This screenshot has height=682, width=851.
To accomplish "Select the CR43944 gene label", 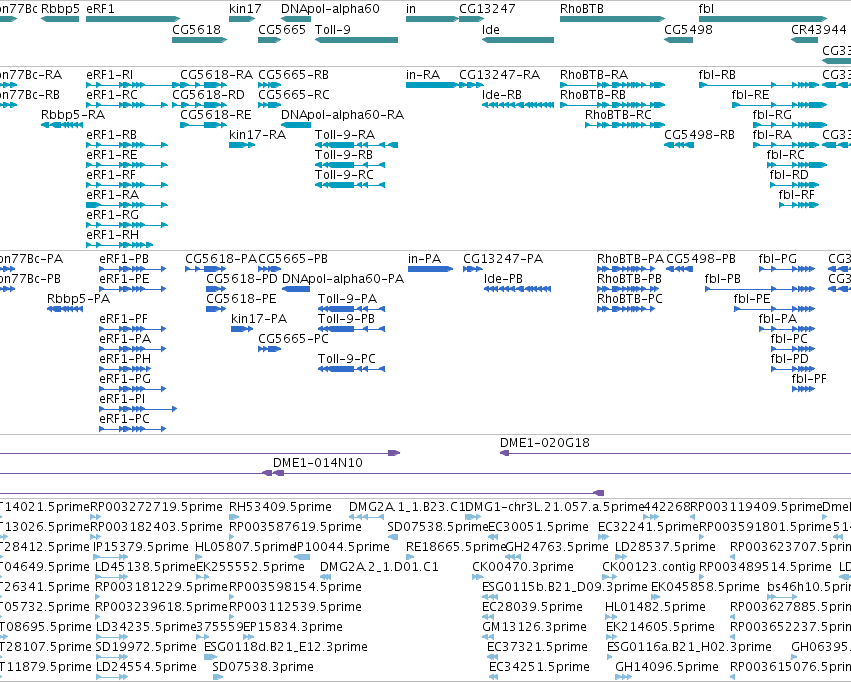I will [818, 29].
